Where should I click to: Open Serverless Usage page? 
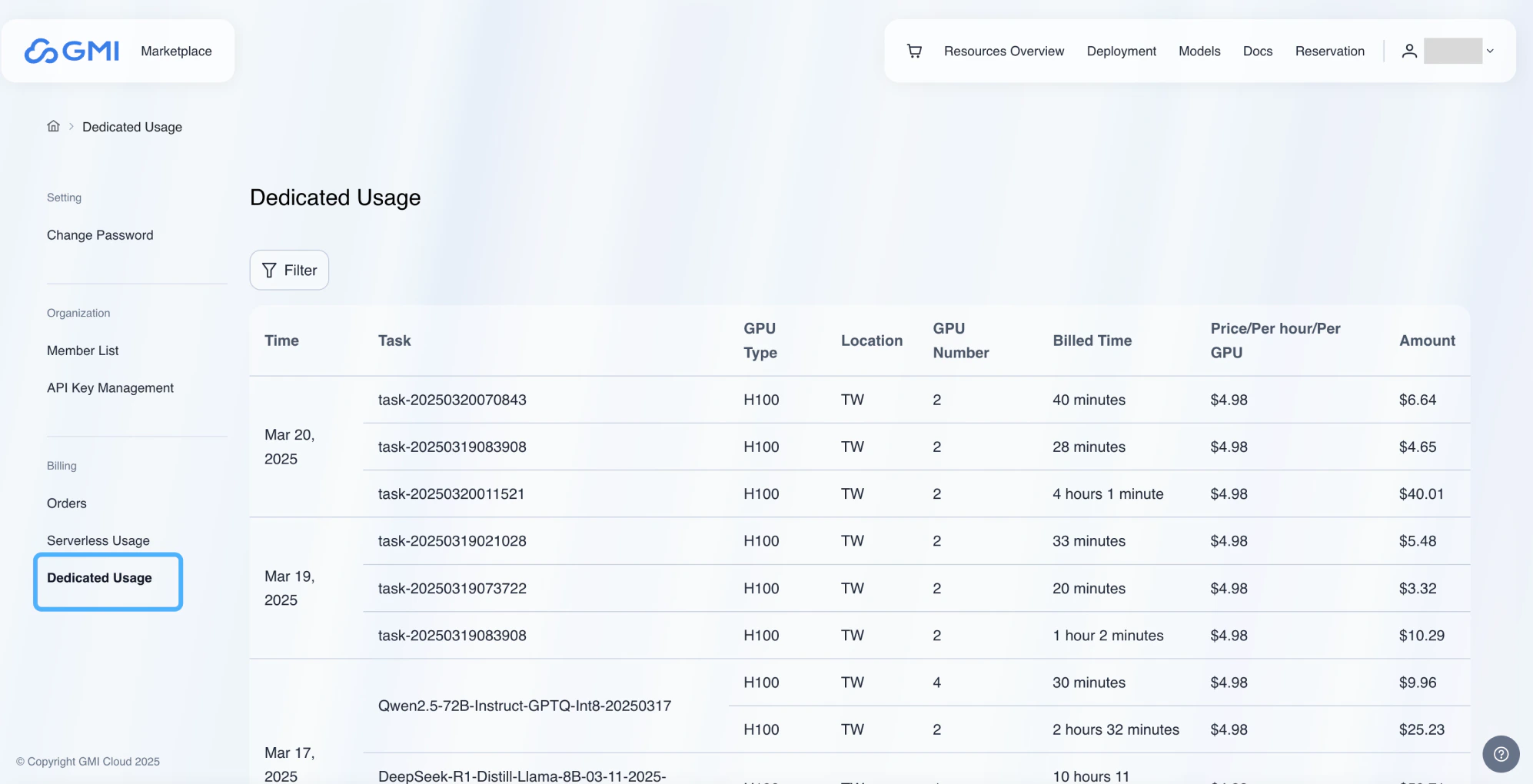98,540
